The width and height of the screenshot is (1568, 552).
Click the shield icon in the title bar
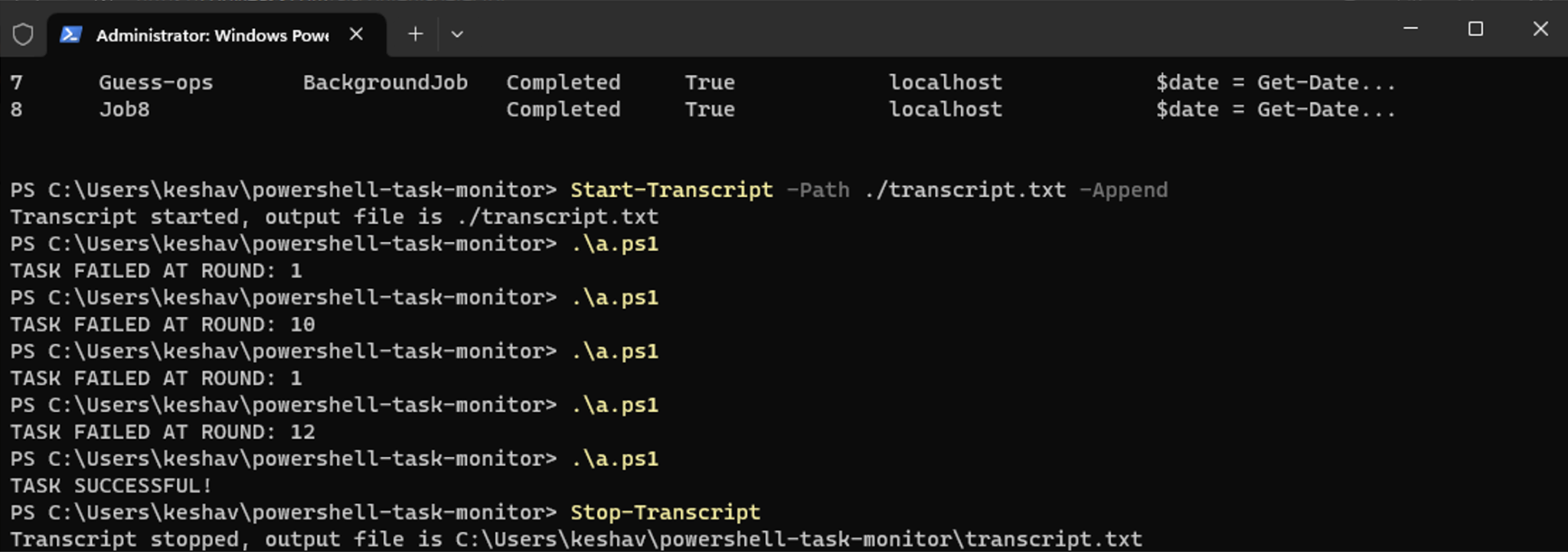click(22, 34)
